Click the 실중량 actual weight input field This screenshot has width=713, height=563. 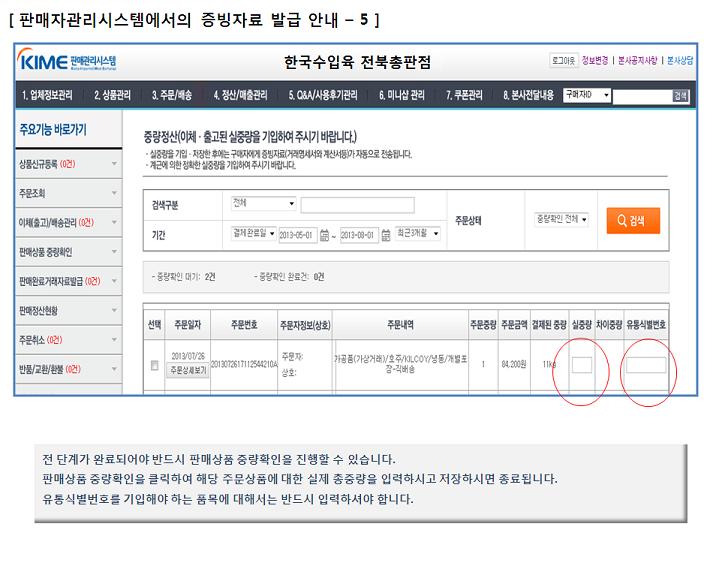pos(582,366)
